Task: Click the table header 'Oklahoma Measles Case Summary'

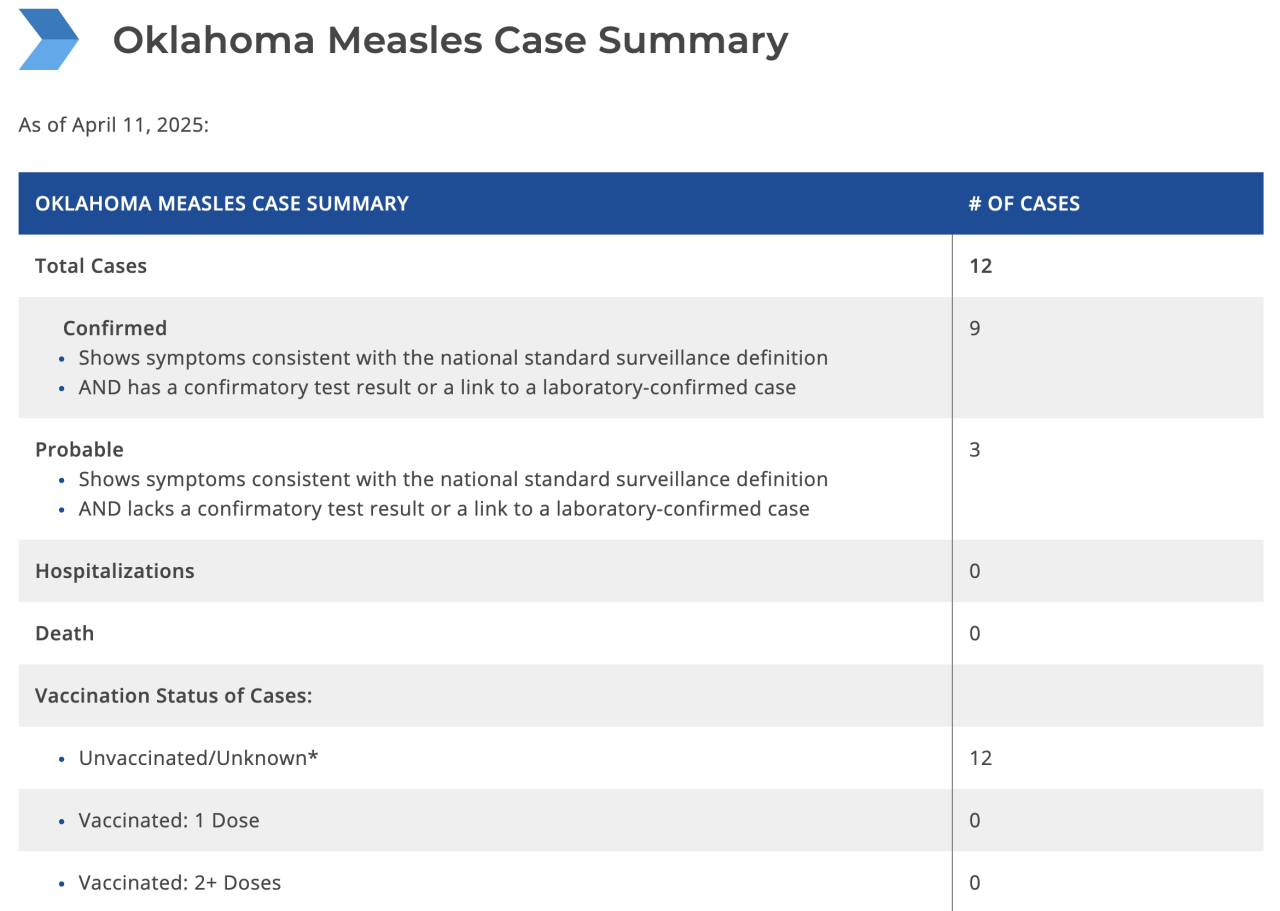Action: [222, 203]
